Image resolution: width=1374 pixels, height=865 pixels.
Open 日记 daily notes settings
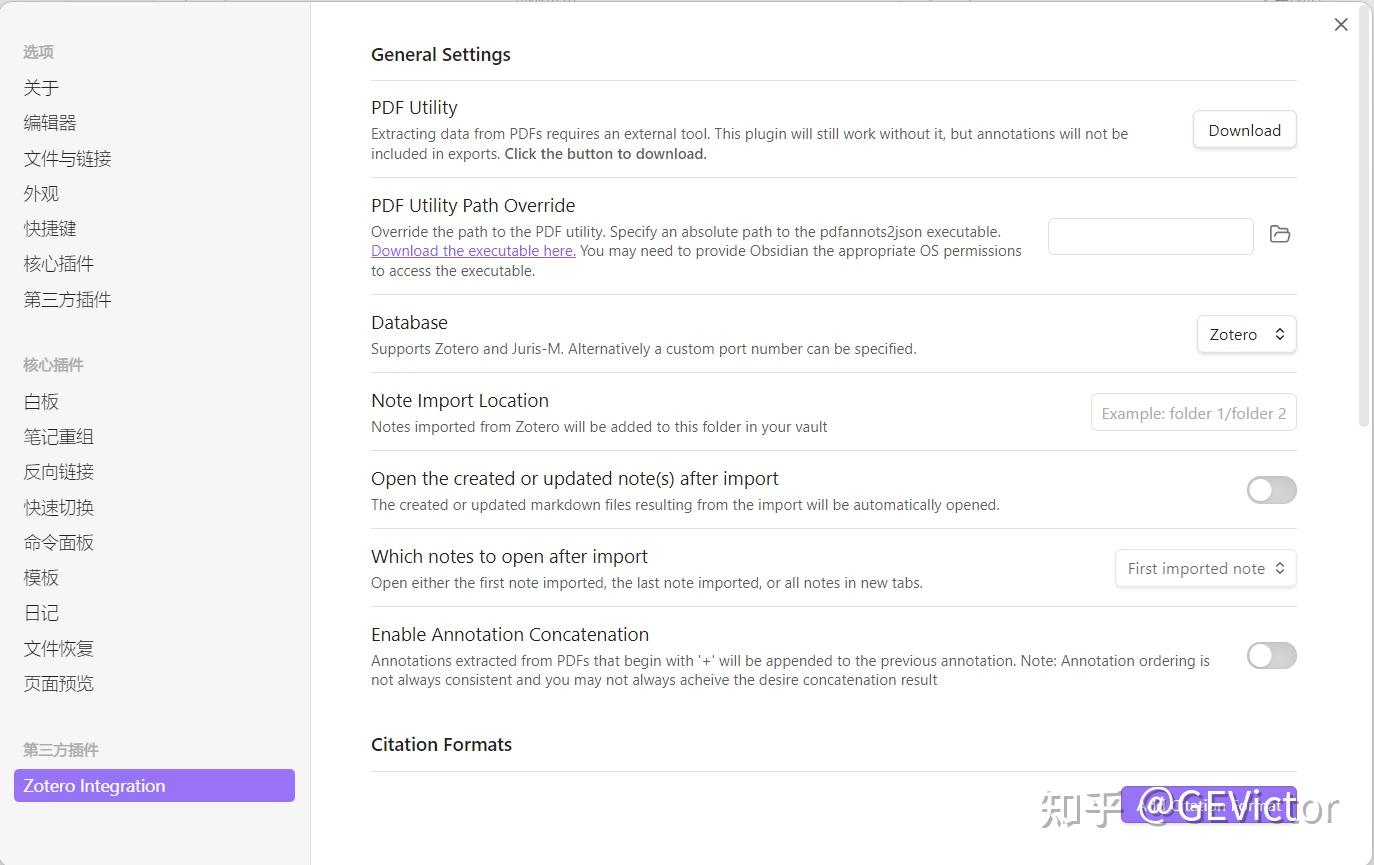pyautogui.click(x=41, y=612)
